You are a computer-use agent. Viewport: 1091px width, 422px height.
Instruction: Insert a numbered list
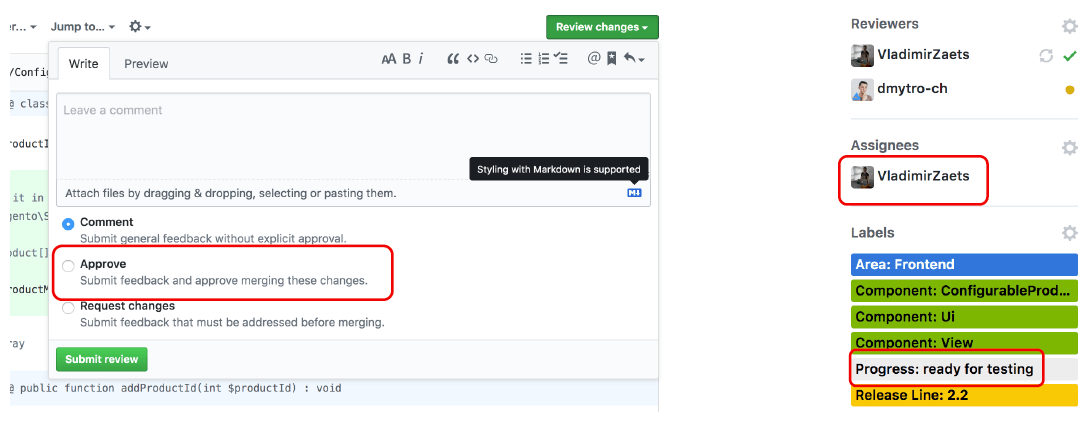(544, 59)
